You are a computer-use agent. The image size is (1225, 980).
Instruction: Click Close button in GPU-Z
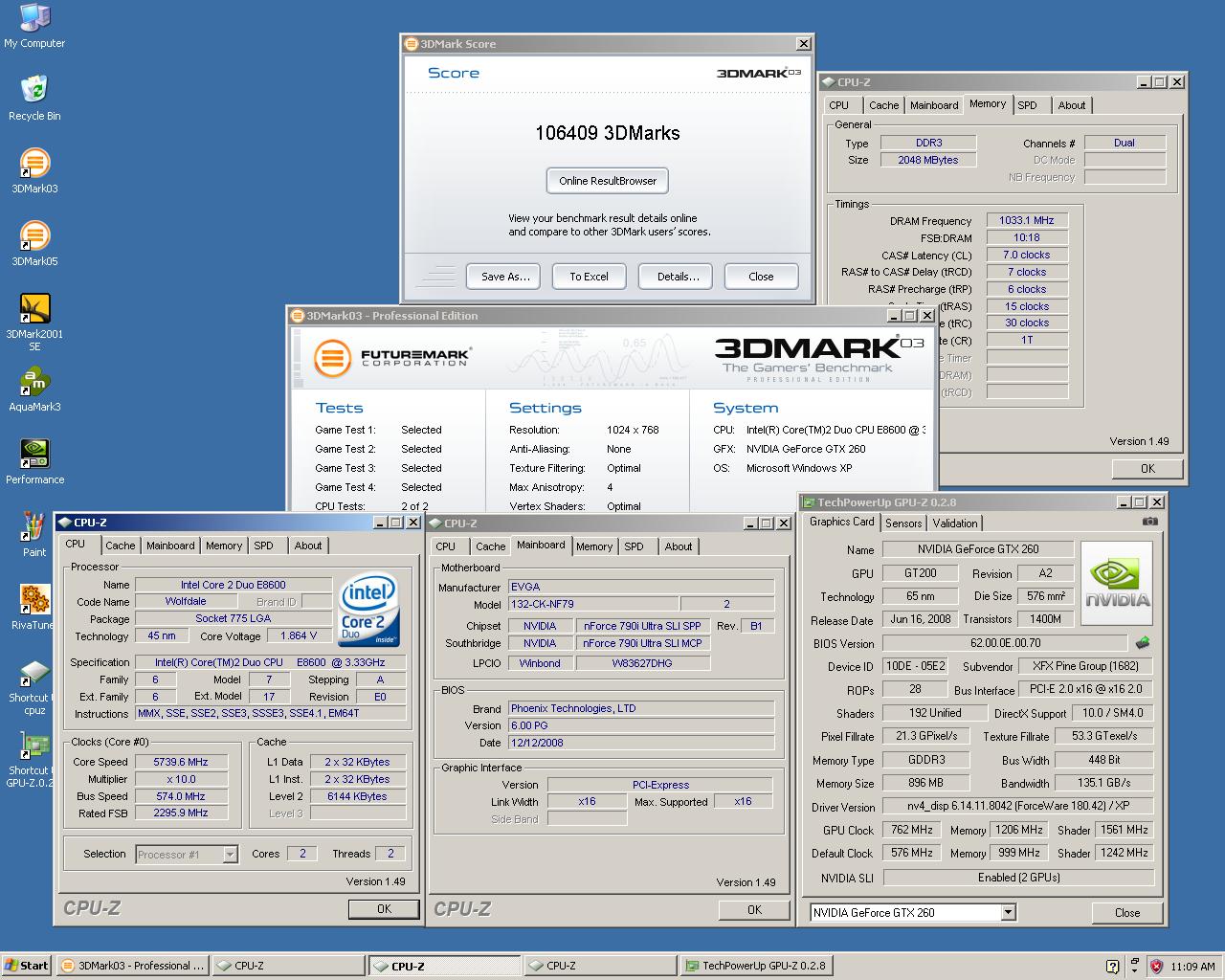[x=1127, y=913]
